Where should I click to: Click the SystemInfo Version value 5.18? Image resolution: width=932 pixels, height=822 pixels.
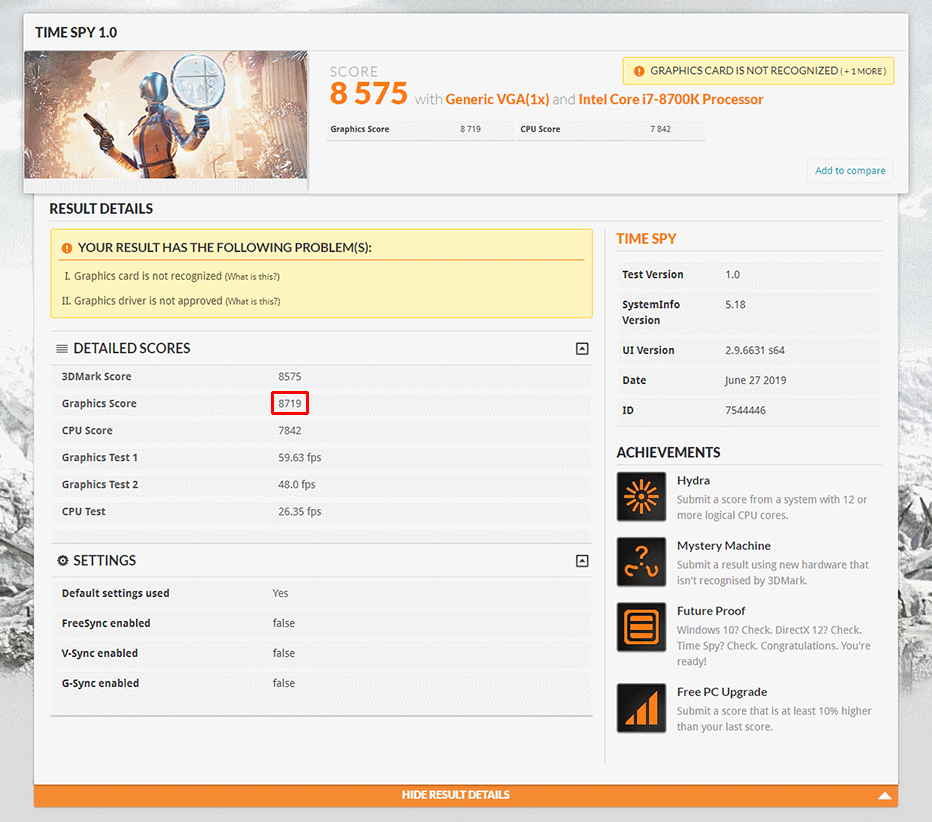pyautogui.click(x=735, y=305)
